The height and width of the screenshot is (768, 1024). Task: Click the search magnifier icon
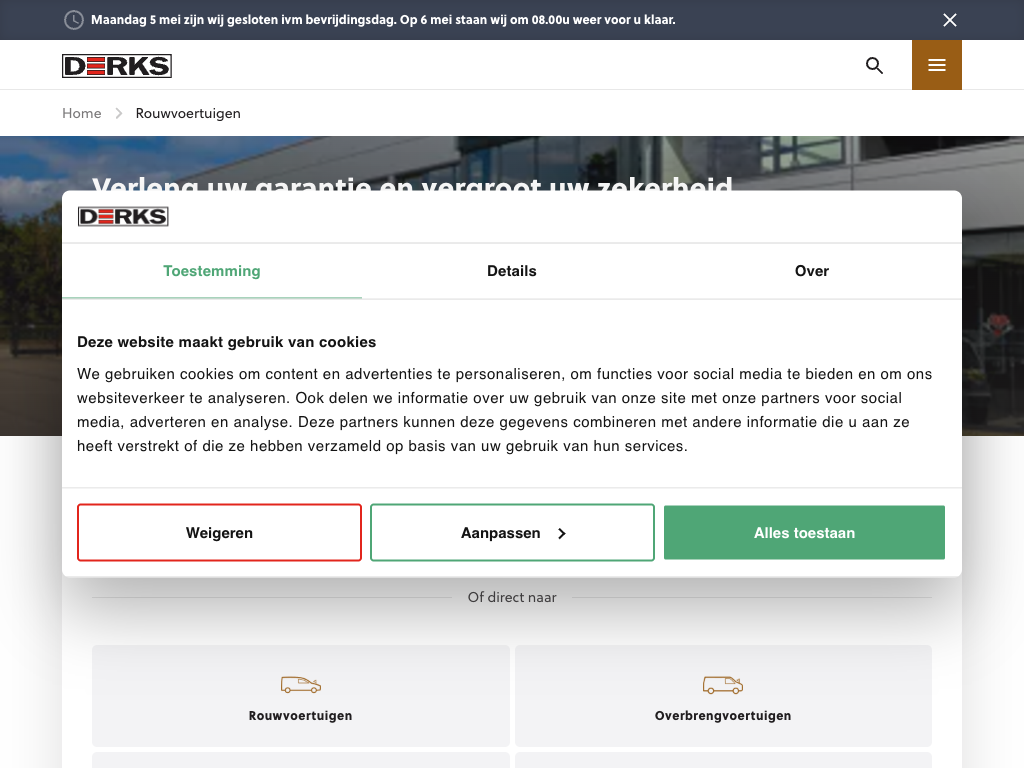[x=874, y=66]
